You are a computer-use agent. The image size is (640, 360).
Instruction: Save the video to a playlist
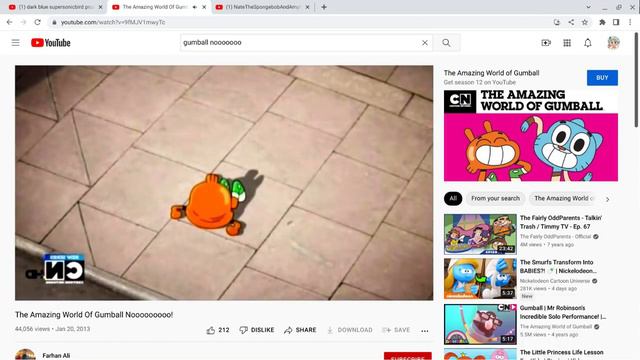(396, 330)
